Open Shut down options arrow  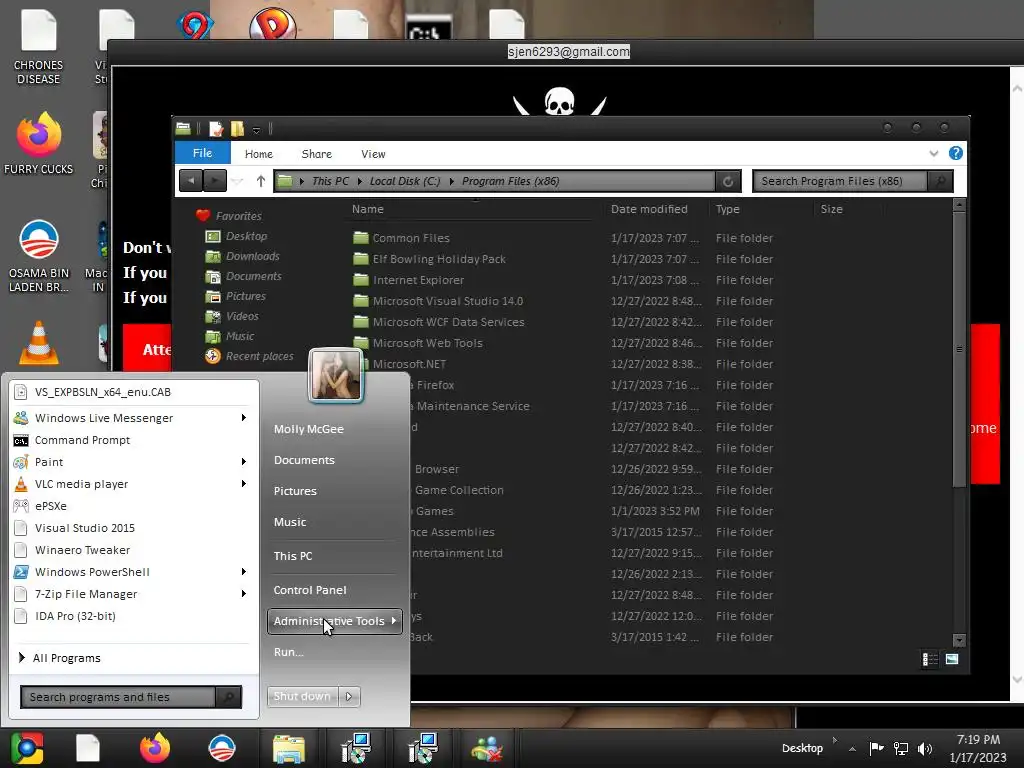tap(349, 697)
